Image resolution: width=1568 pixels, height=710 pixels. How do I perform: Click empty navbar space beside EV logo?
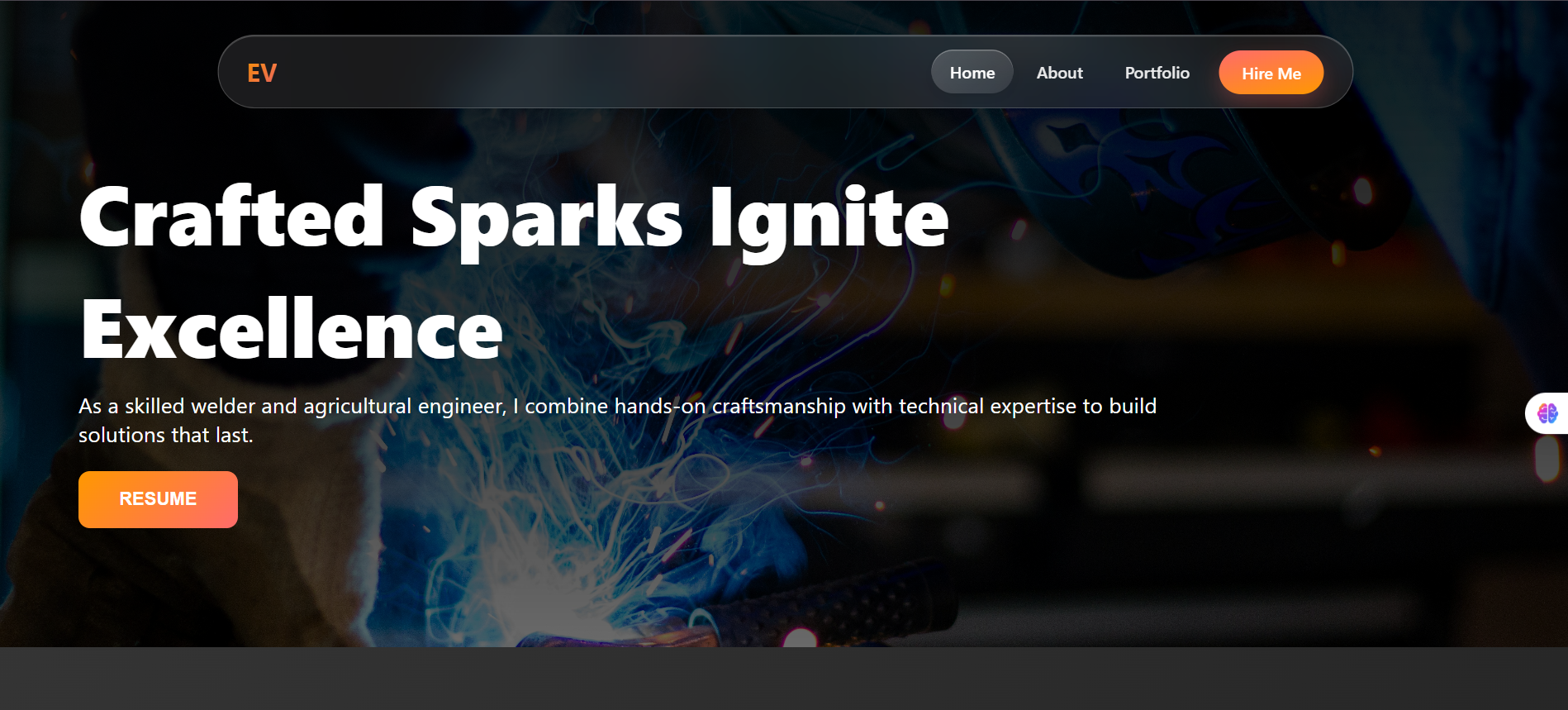click(x=578, y=73)
